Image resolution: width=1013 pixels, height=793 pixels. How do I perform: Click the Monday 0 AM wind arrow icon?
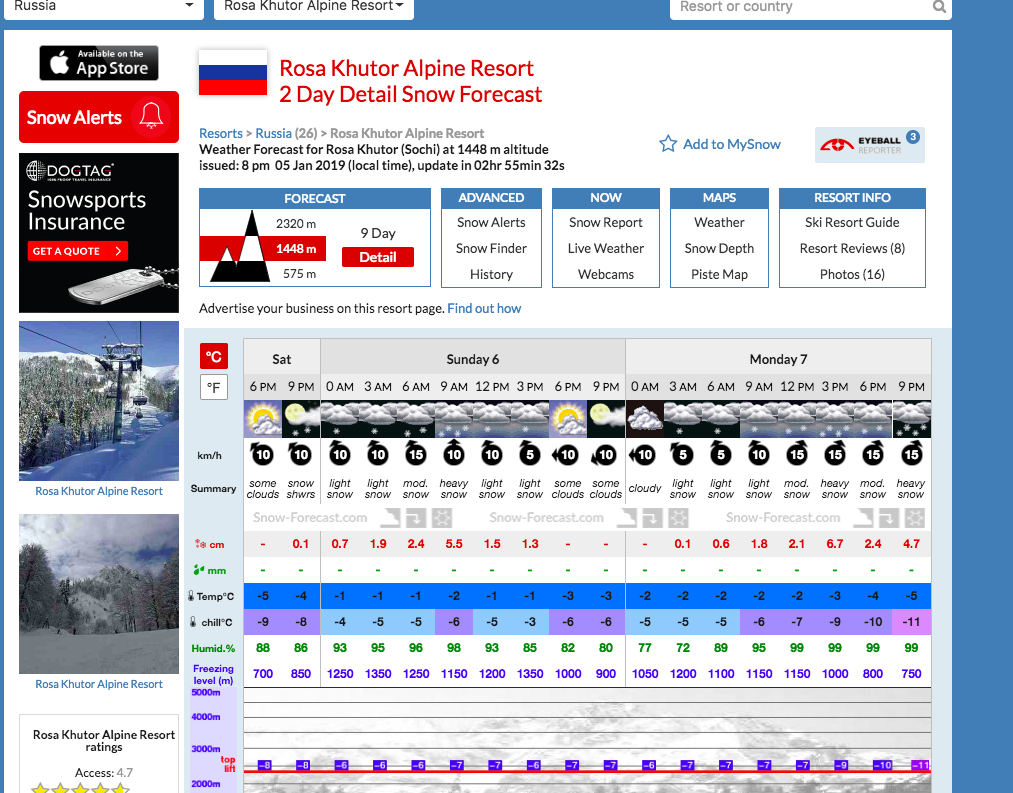(x=643, y=455)
